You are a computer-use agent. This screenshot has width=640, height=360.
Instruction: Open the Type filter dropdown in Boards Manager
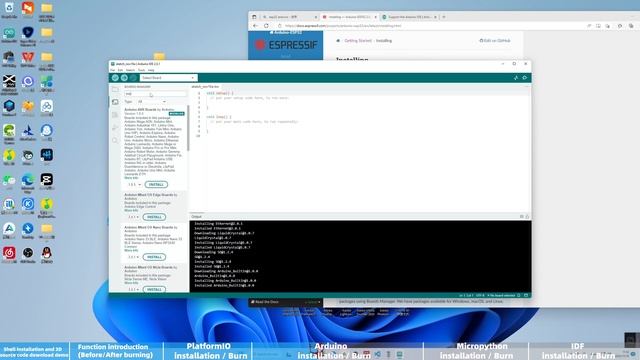(x=151, y=102)
